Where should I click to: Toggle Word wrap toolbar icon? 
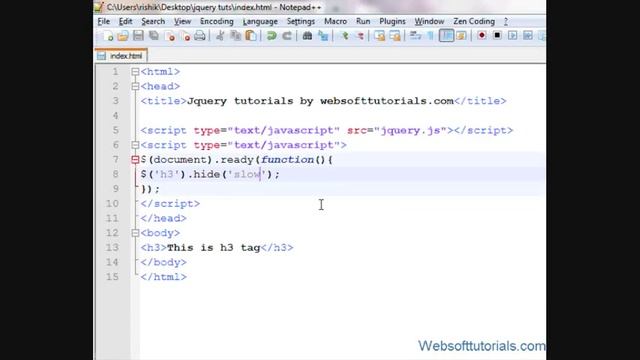(x=416, y=36)
